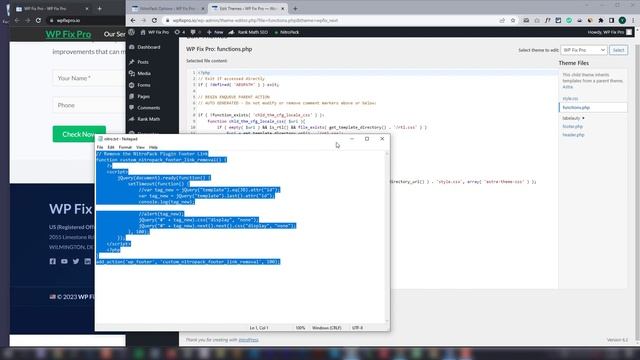Open NitroPack in the admin bar
This screenshot has width=640, height=360.
(287, 32)
